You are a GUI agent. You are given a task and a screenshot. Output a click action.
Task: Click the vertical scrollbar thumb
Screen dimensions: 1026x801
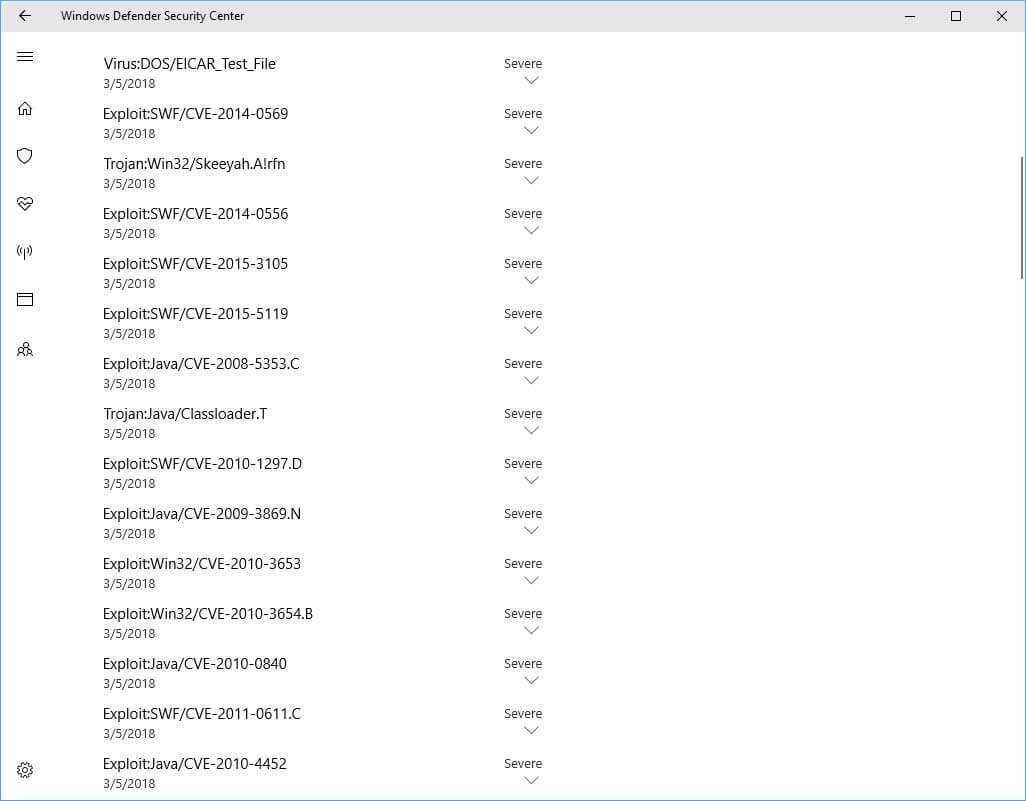click(x=1021, y=218)
